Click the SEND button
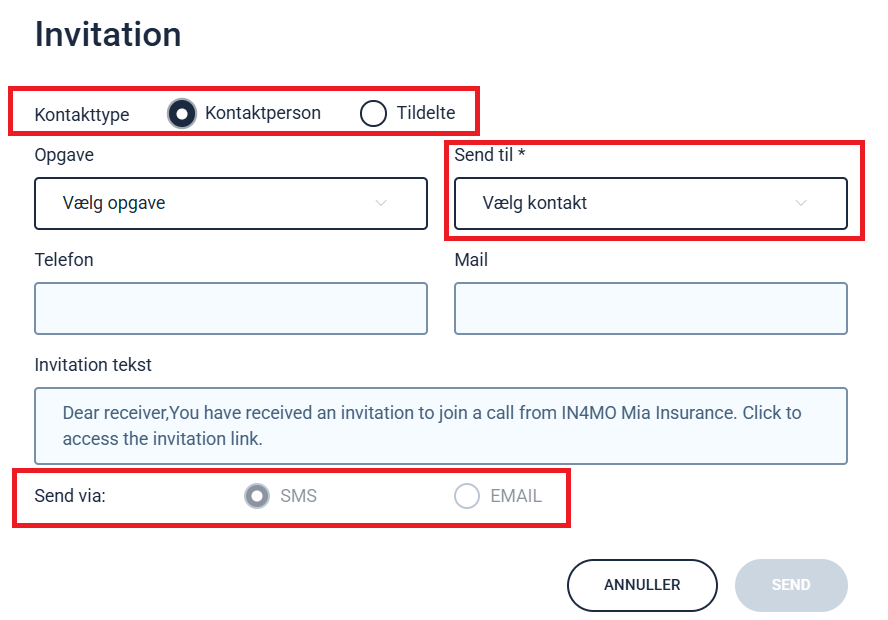This screenshot has height=620, width=888. (791, 585)
